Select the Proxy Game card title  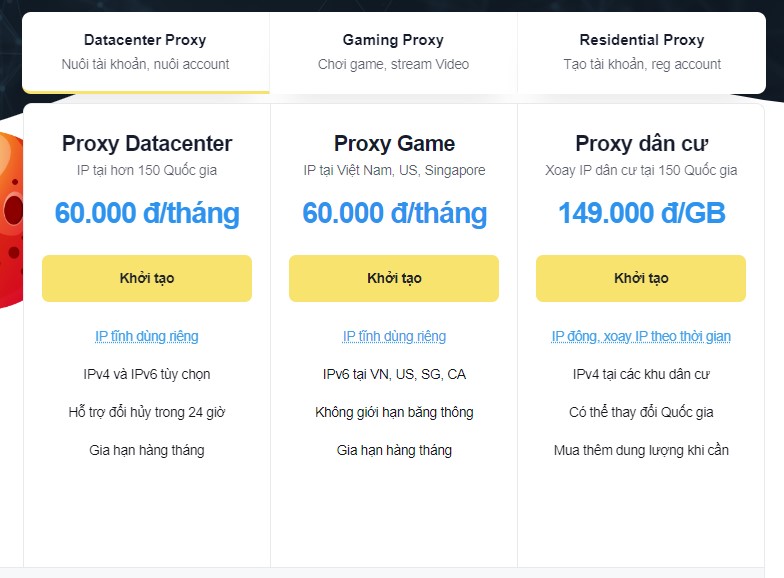[394, 143]
